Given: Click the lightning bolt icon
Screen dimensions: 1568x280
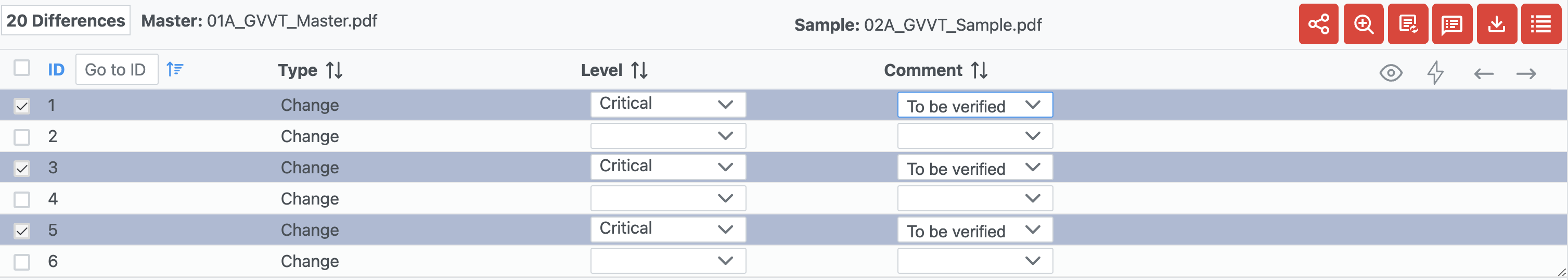Looking at the screenshot, I should point(1435,73).
